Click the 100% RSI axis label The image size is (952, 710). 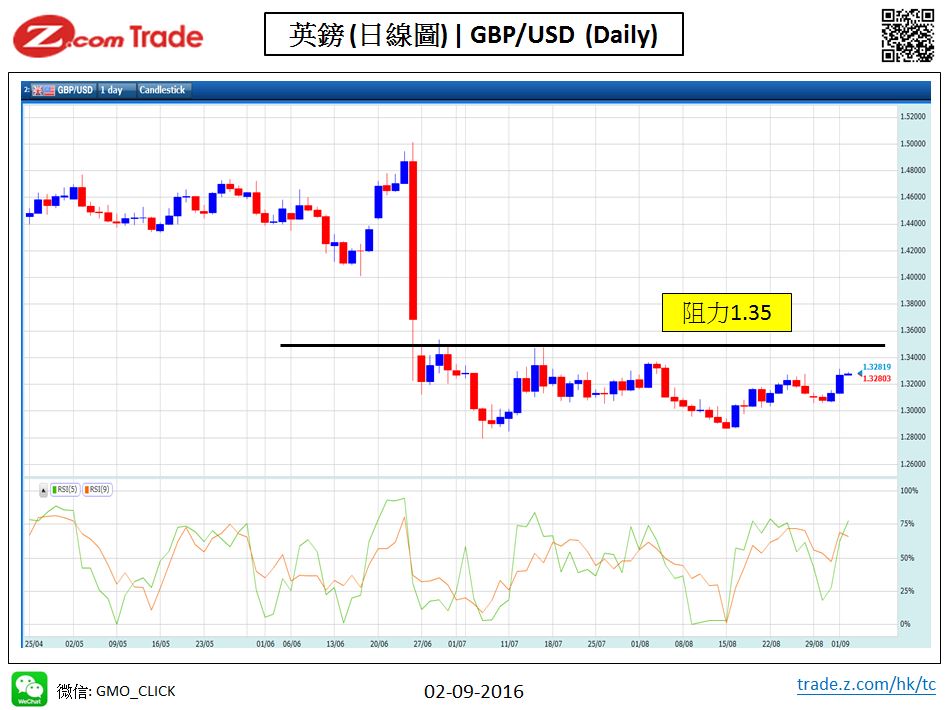click(909, 491)
